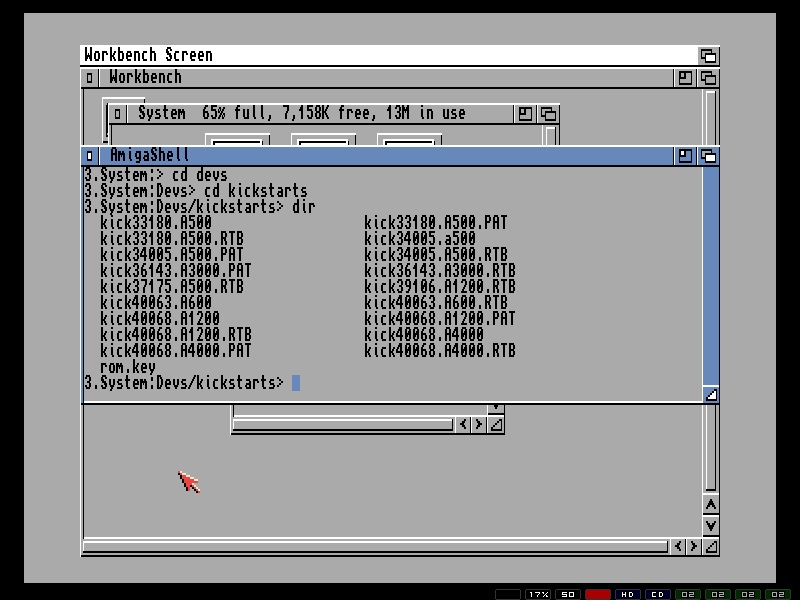The width and height of the screenshot is (800, 600).
Task: Click the AmigaShell zoom gadget
Action: coord(685,156)
